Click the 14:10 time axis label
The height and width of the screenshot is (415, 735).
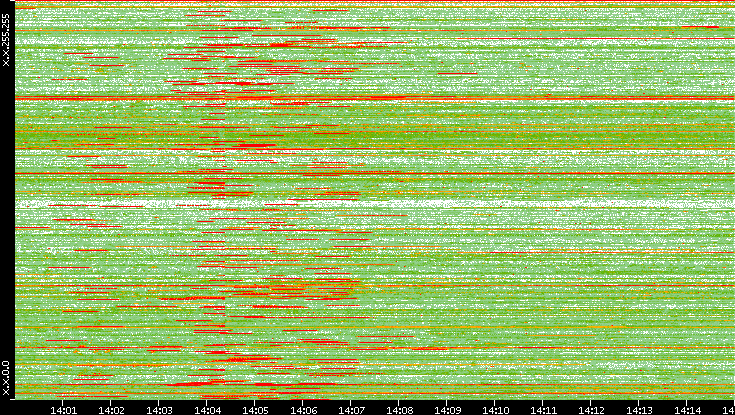[495, 410]
